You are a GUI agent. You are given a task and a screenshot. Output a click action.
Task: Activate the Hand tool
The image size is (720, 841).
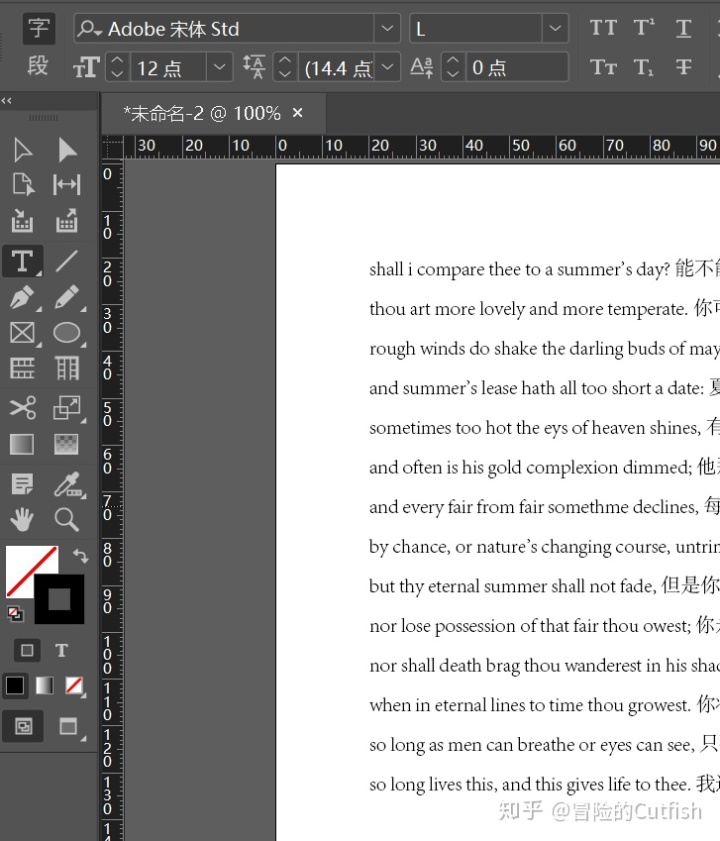[22, 520]
